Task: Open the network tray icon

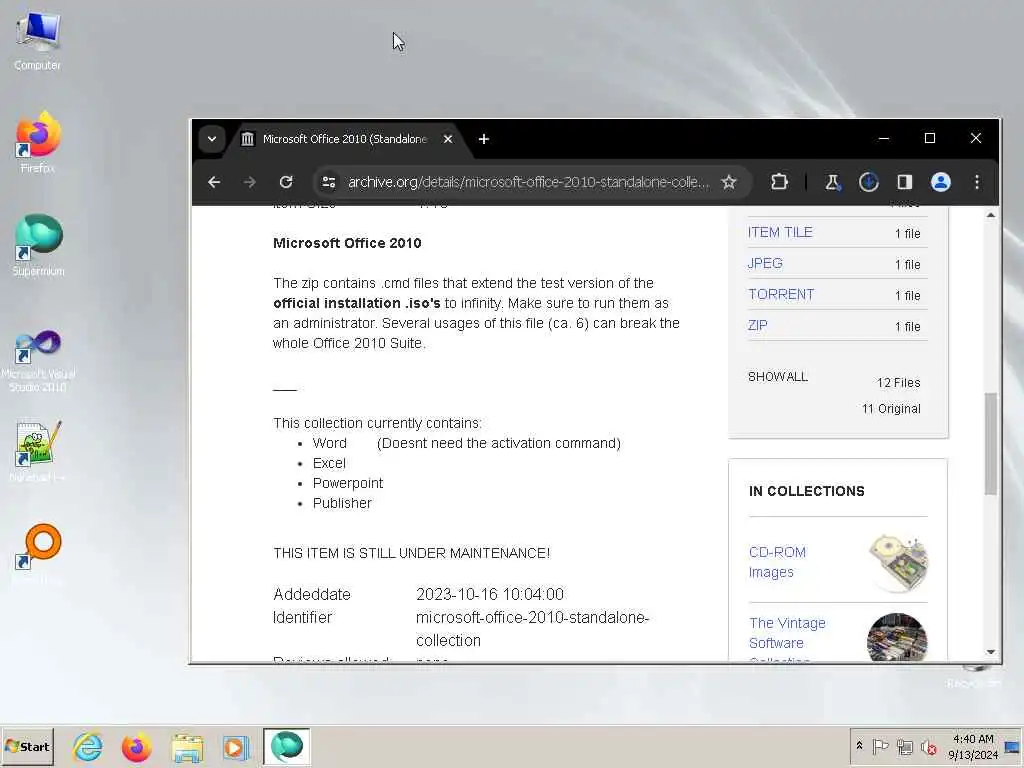Action: point(904,746)
